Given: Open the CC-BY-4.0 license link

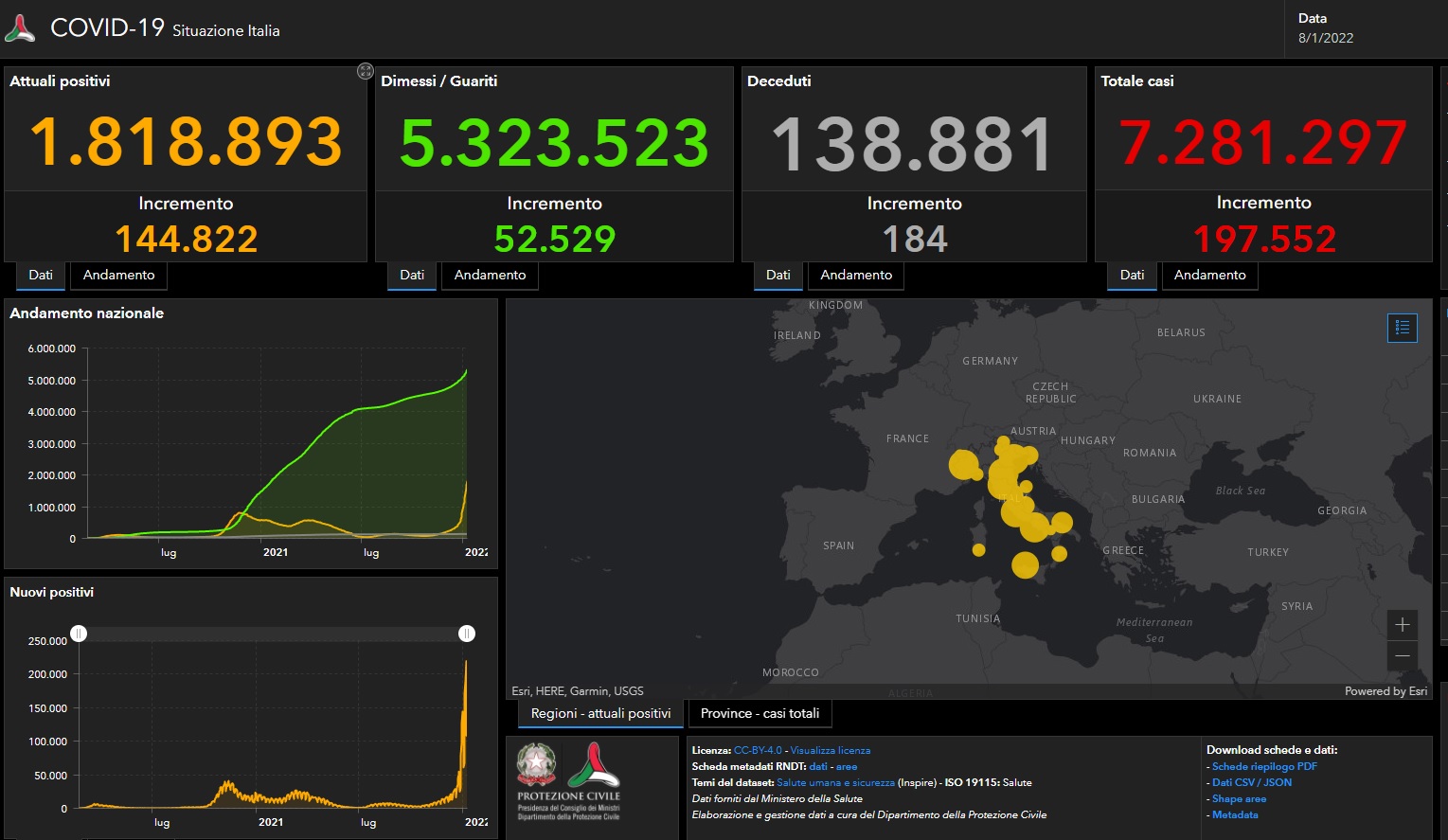Looking at the screenshot, I should pos(758,750).
